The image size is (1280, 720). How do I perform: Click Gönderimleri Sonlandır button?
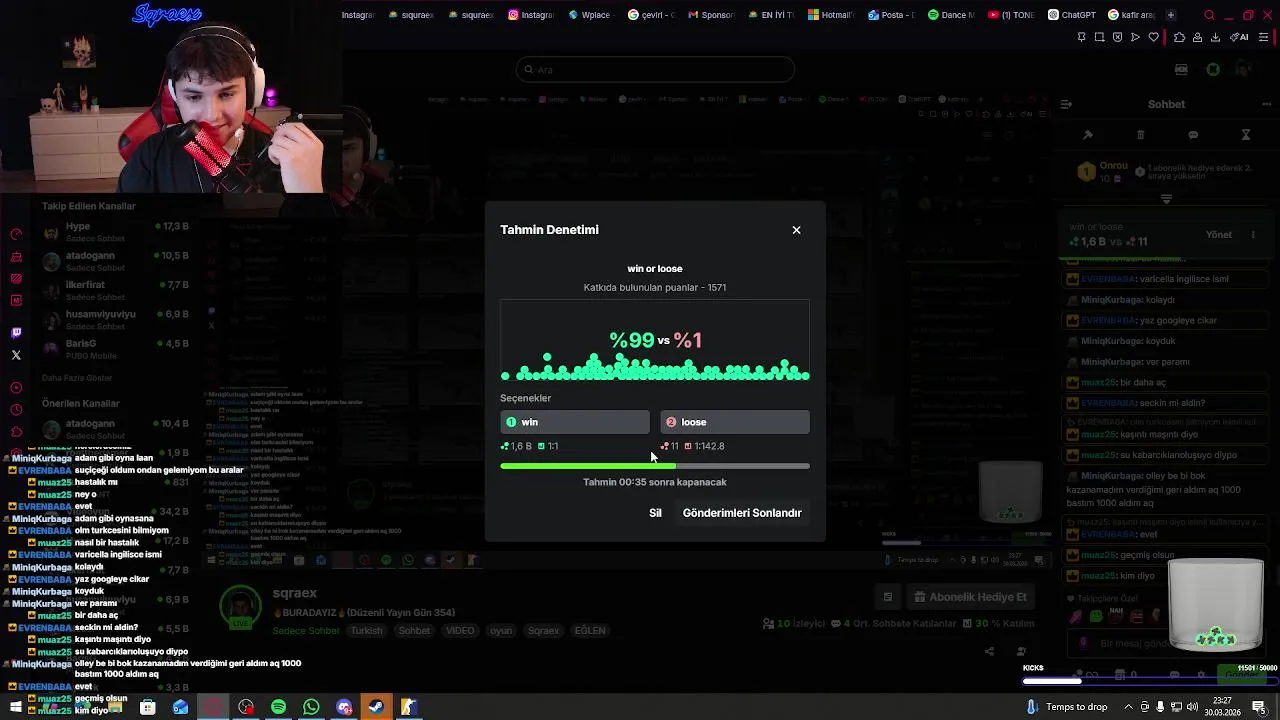[x=742, y=513]
